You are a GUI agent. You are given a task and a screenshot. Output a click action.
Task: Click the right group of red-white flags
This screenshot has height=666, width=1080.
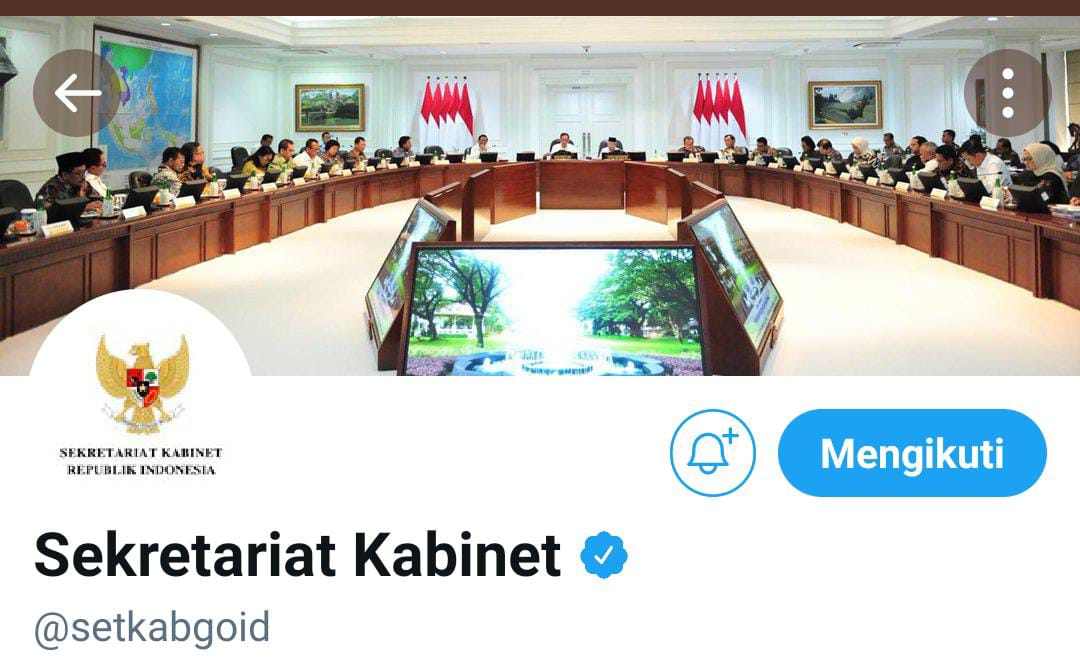click(719, 108)
